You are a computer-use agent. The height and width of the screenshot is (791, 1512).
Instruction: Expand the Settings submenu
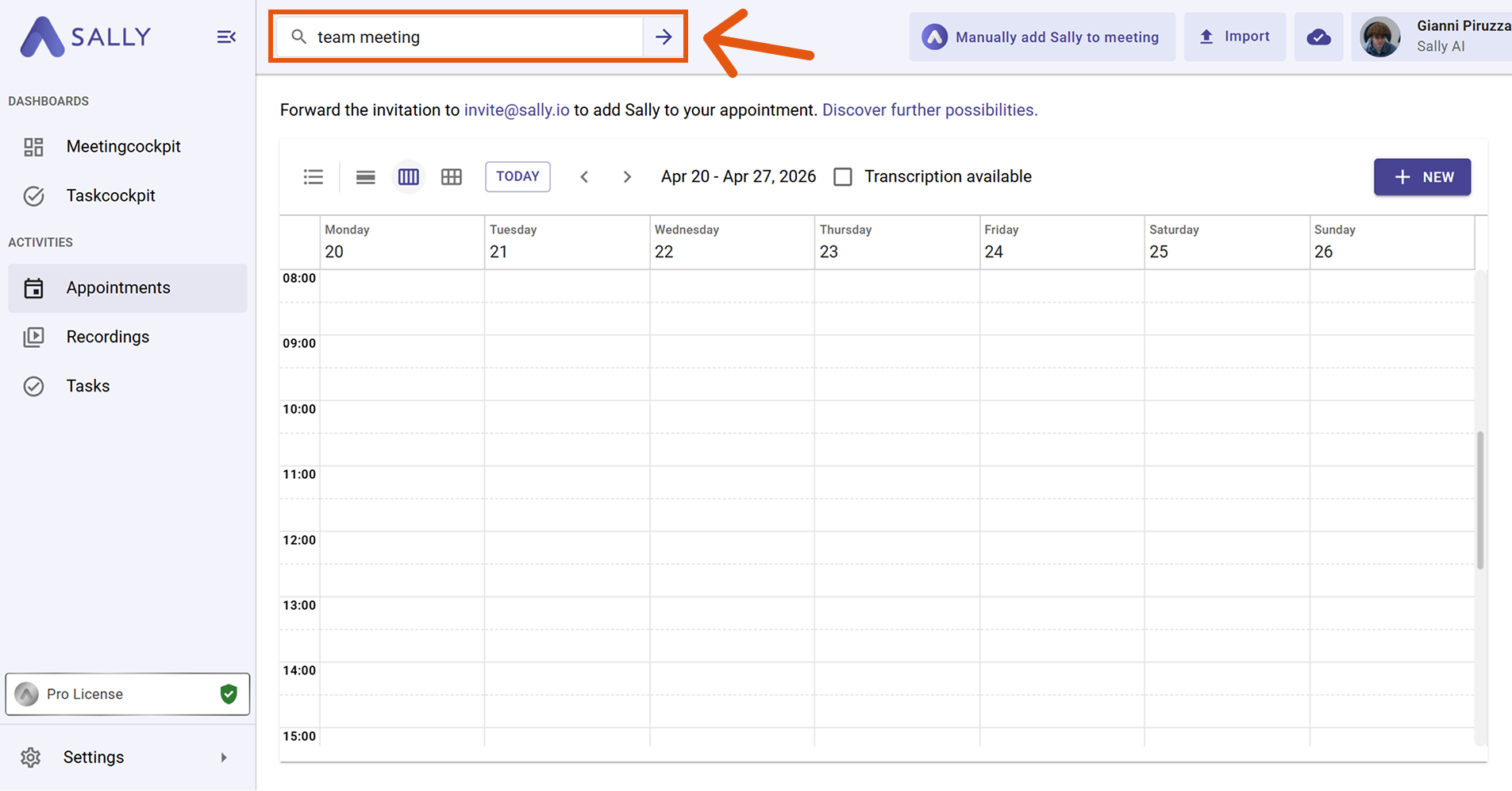coord(223,757)
